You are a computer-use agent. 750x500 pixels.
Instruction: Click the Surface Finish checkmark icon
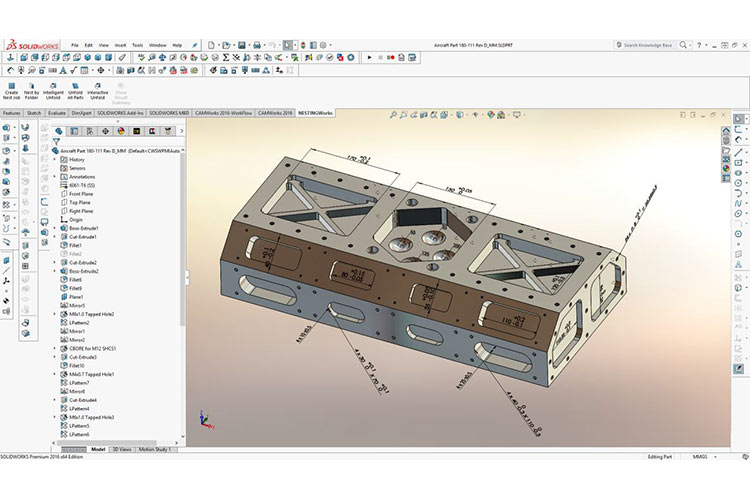(x=73, y=70)
